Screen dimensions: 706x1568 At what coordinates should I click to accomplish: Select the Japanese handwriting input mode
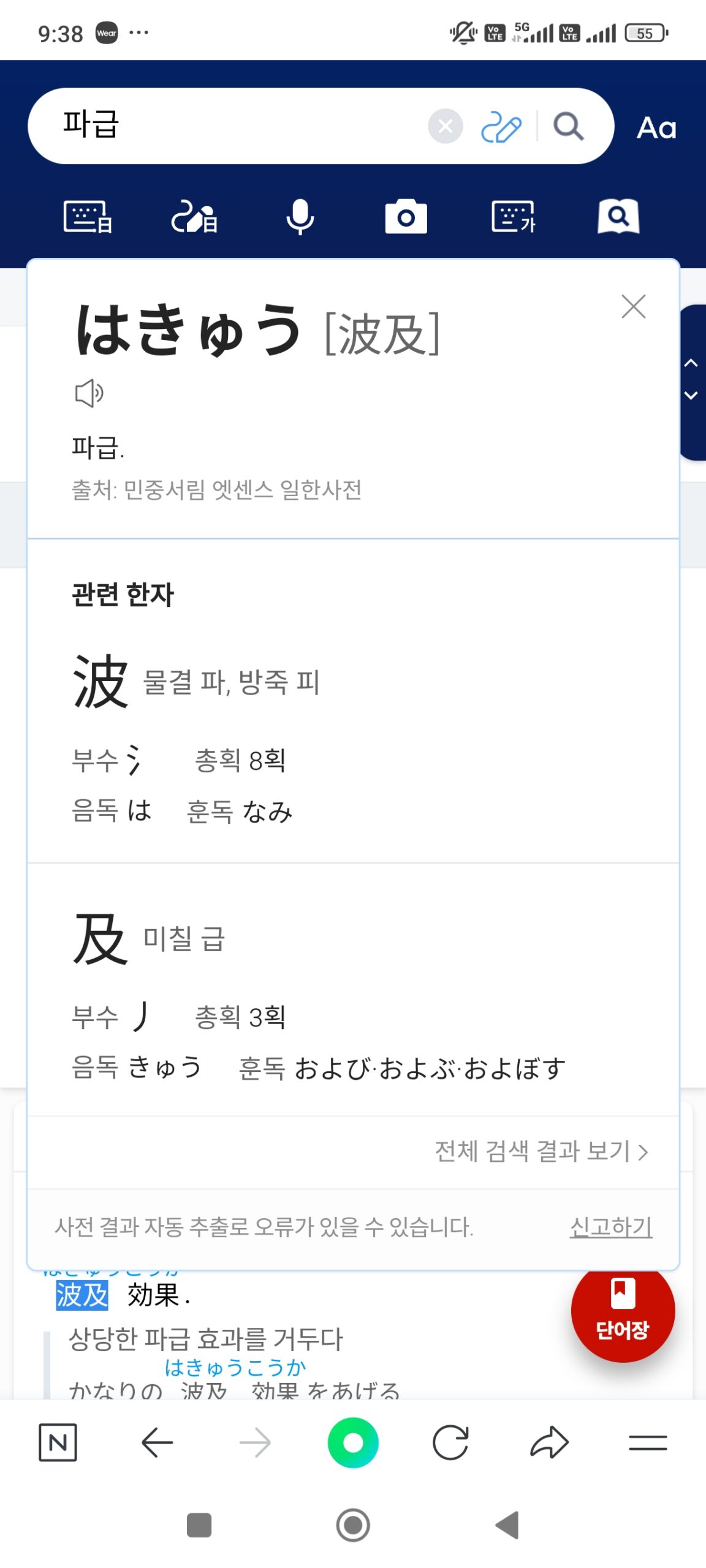coord(194,217)
